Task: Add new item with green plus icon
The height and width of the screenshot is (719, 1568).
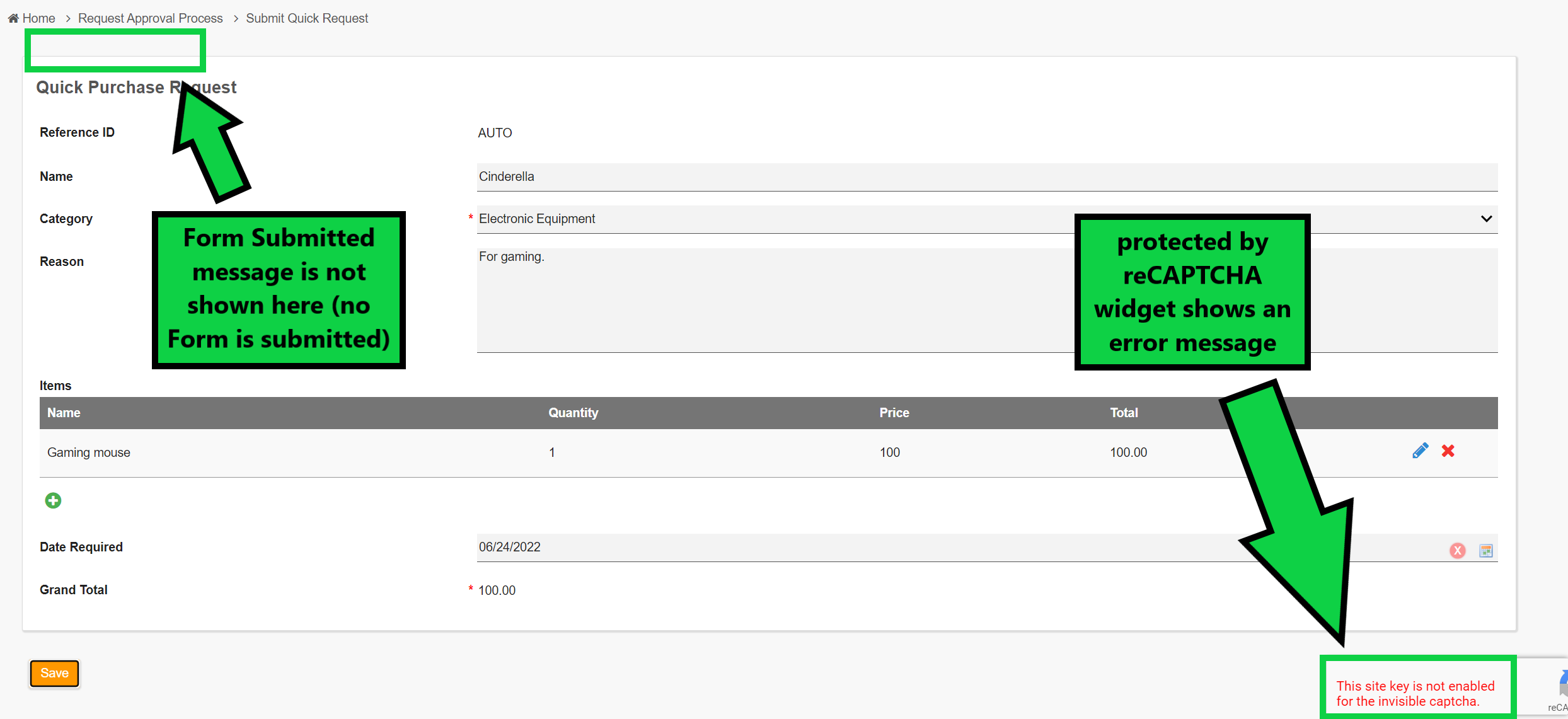Action: [53, 500]
